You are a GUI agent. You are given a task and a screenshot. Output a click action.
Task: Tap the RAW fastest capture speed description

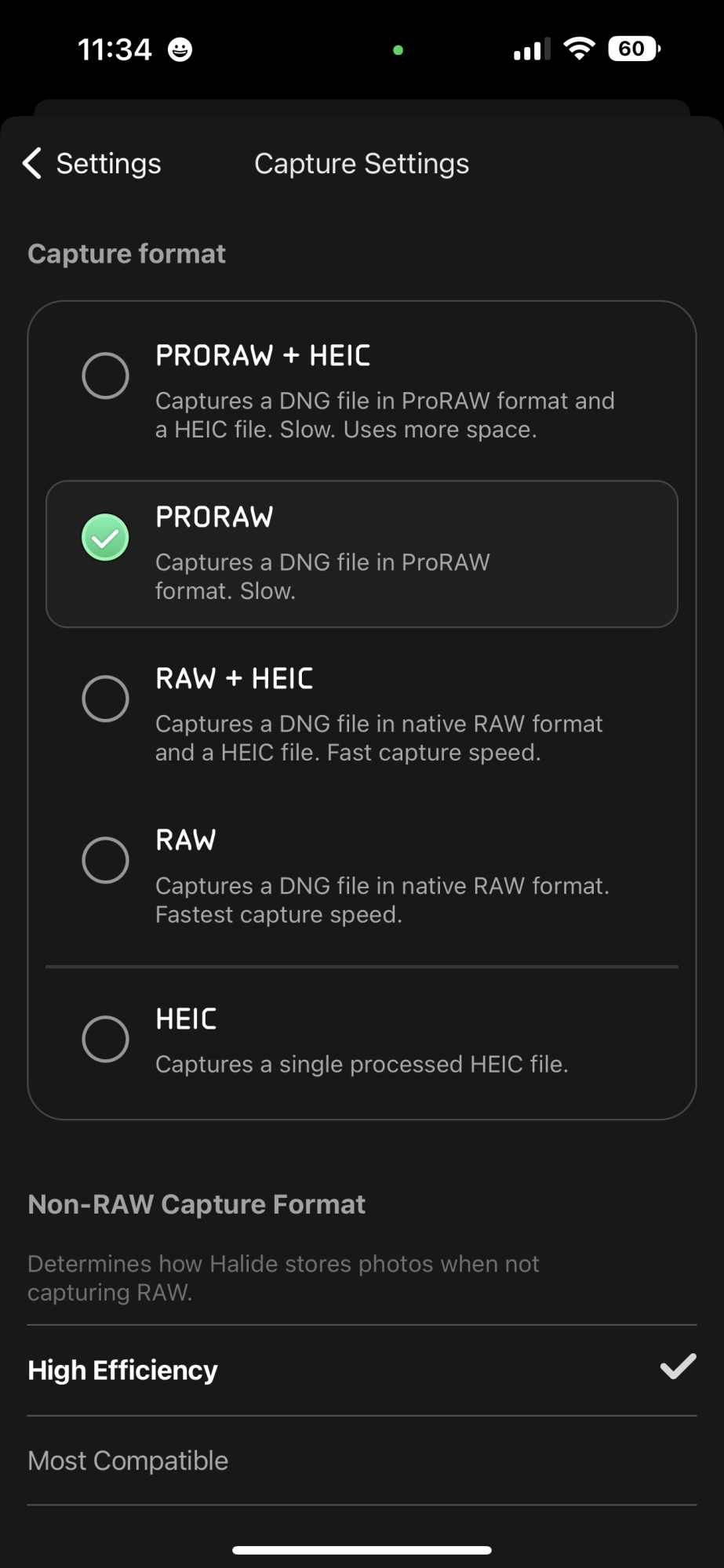382,900
